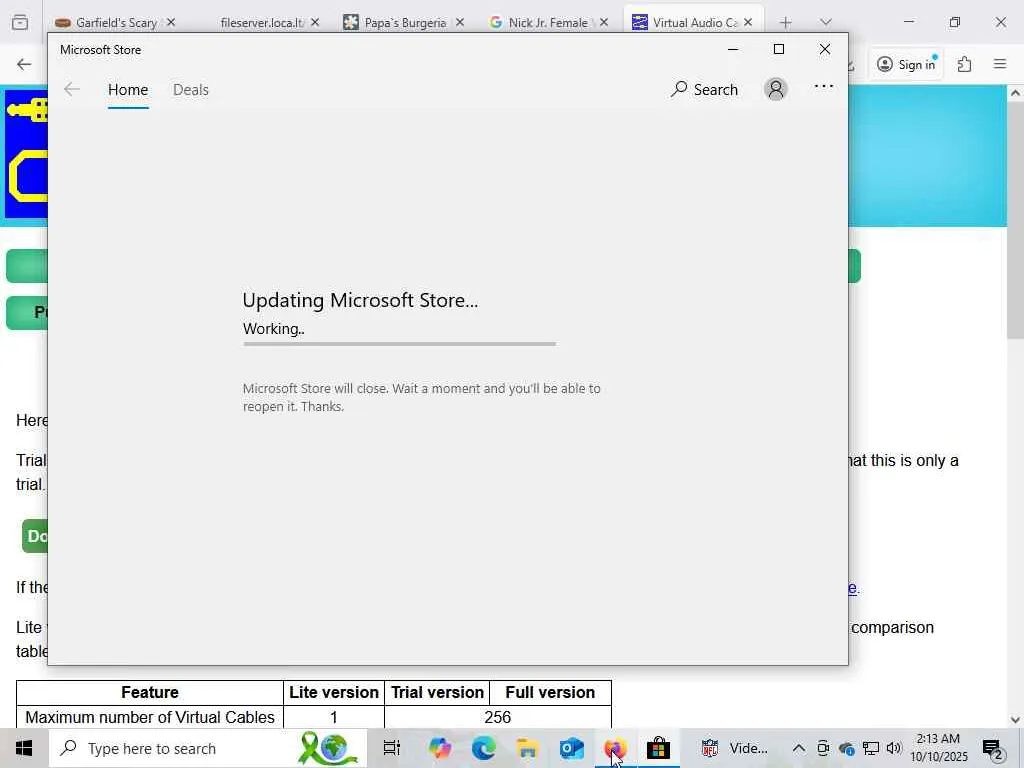Screen dimensions: 1024x768
Task: Click the scrollbar down arrow on page
Action: pyautogui.click(x=1015, y=720)
